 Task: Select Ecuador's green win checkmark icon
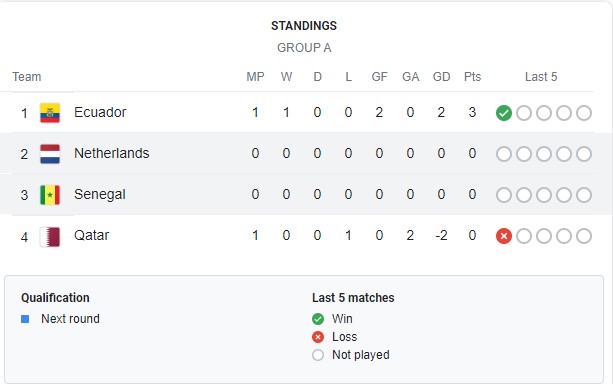click(x=504, y=113)
